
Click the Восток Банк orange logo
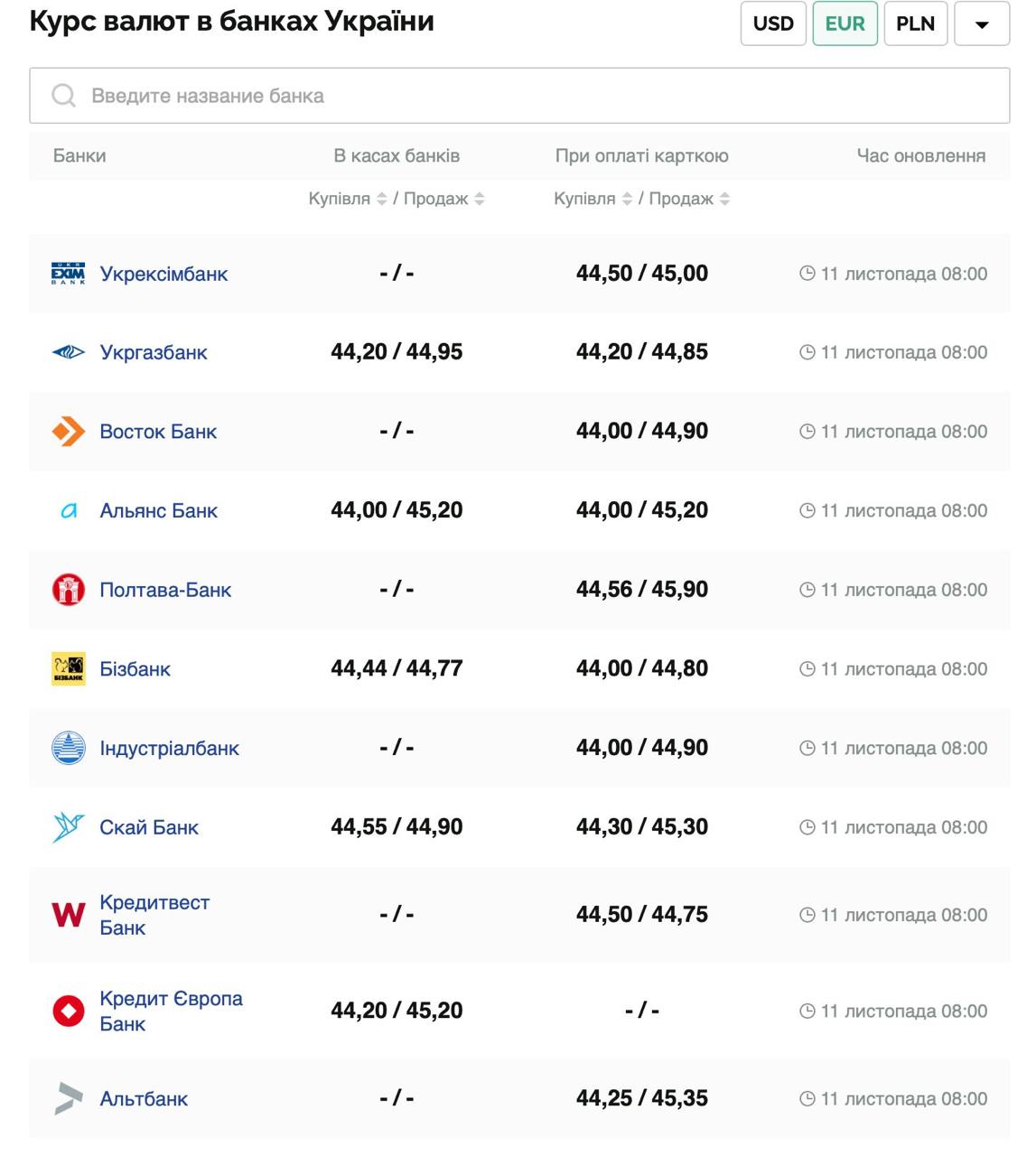(x=69, y=432)
